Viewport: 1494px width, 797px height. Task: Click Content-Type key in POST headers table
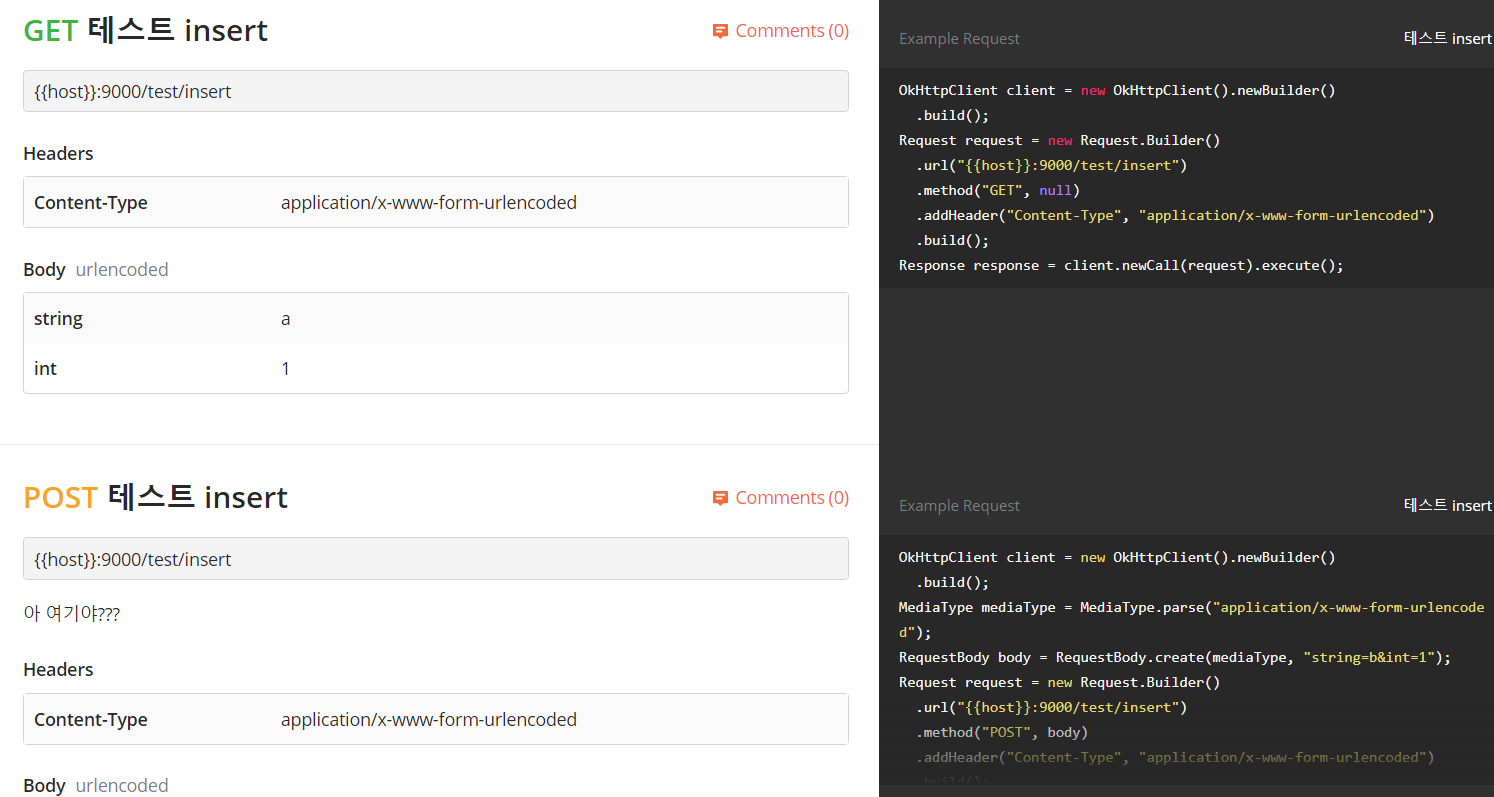pyautogui.click(x=91, y=720)
